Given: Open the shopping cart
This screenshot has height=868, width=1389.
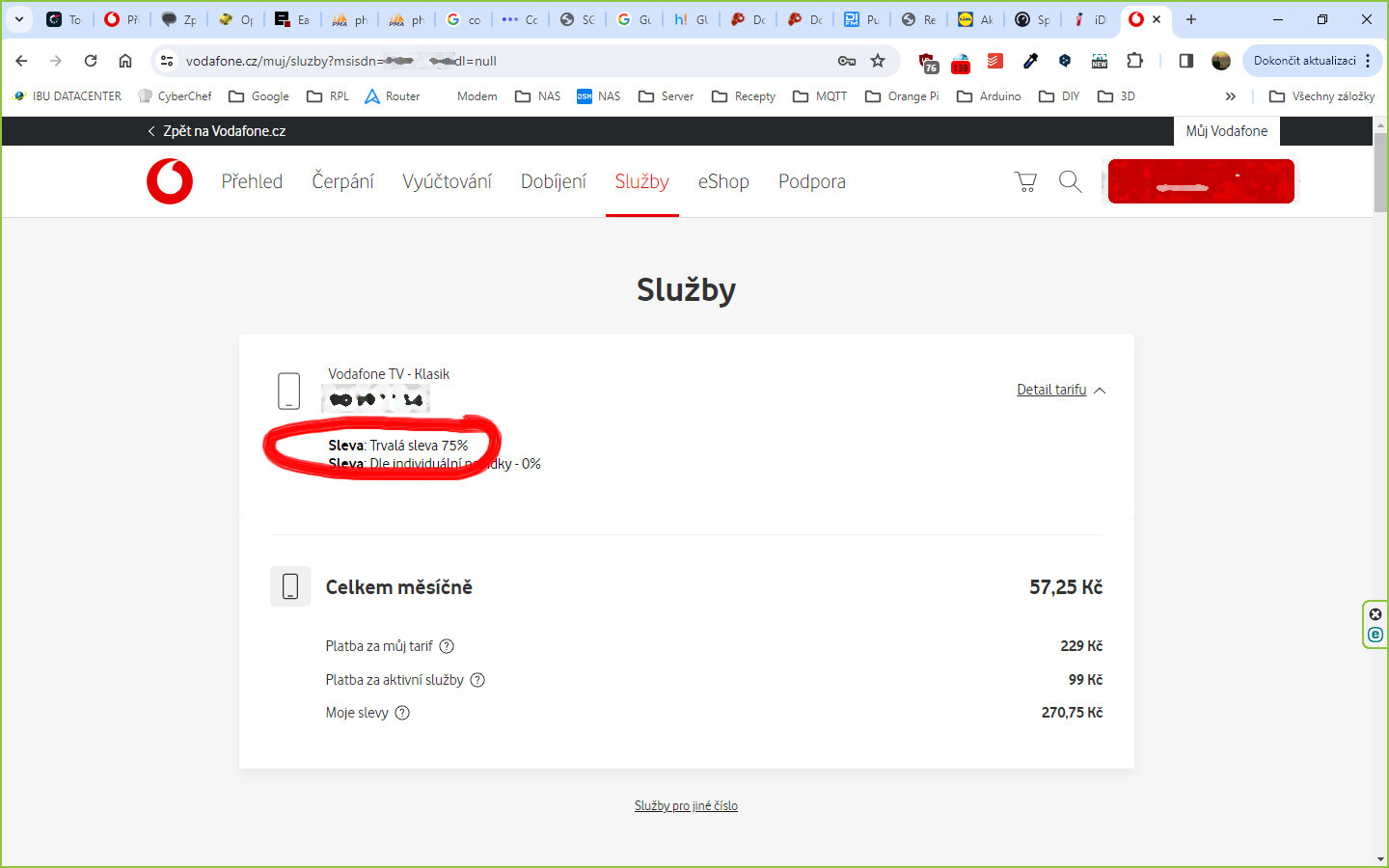Looking at the screenshot, I should point(1025,181).
